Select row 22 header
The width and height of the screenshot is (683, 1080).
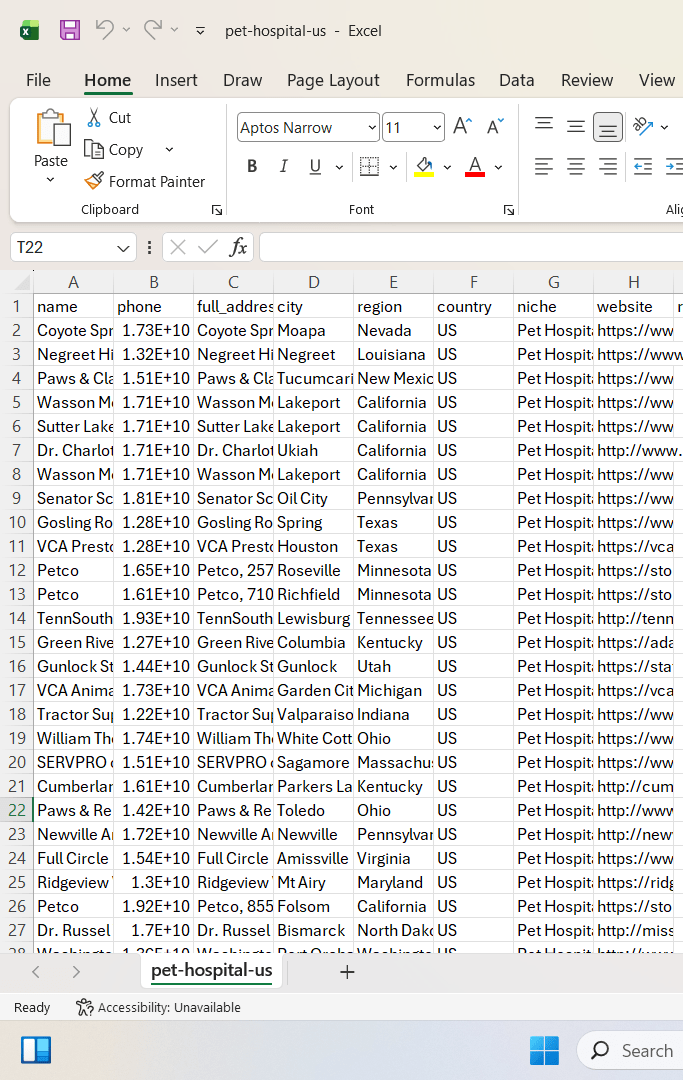click(x=17, y=810)
